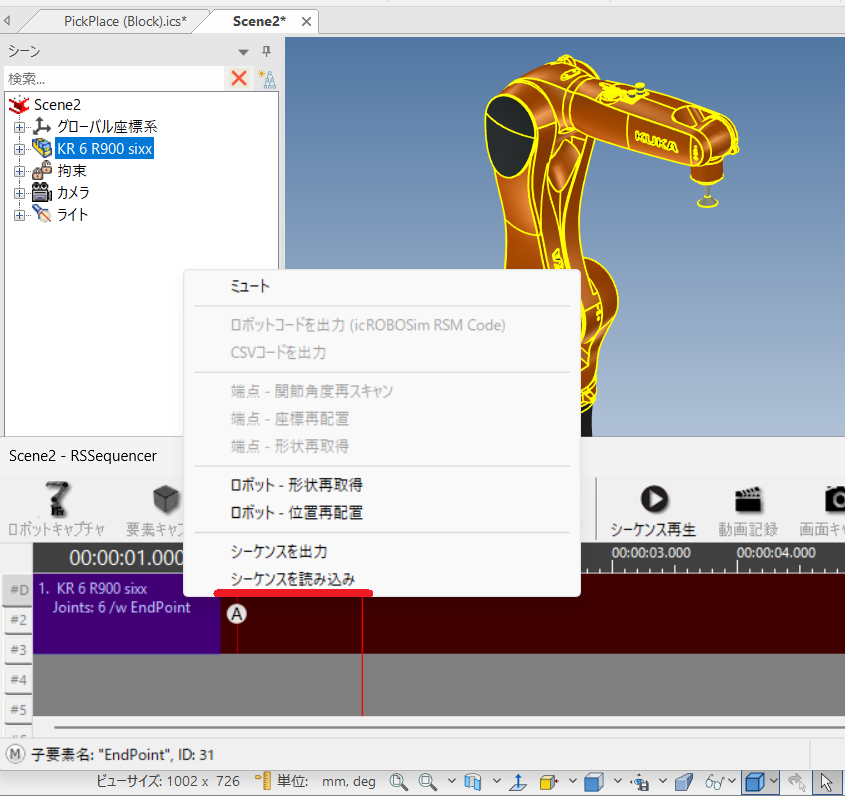Click the ビューサイズ 1002 x 726 status text

click(x=168, y=781)
